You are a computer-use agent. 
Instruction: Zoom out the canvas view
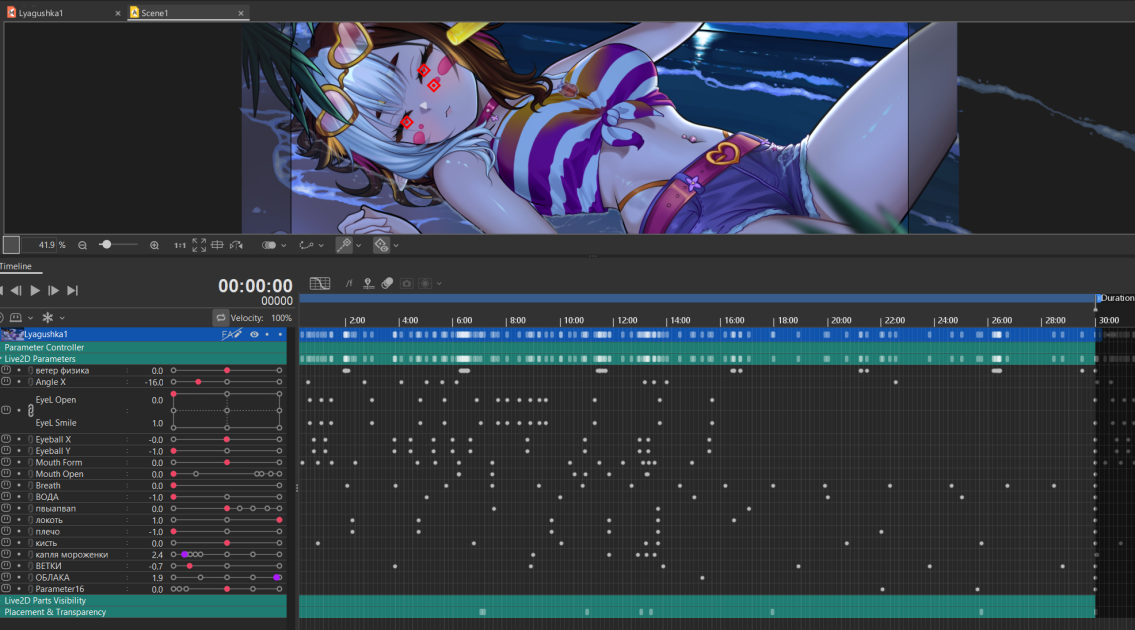[x=83, y=245]
